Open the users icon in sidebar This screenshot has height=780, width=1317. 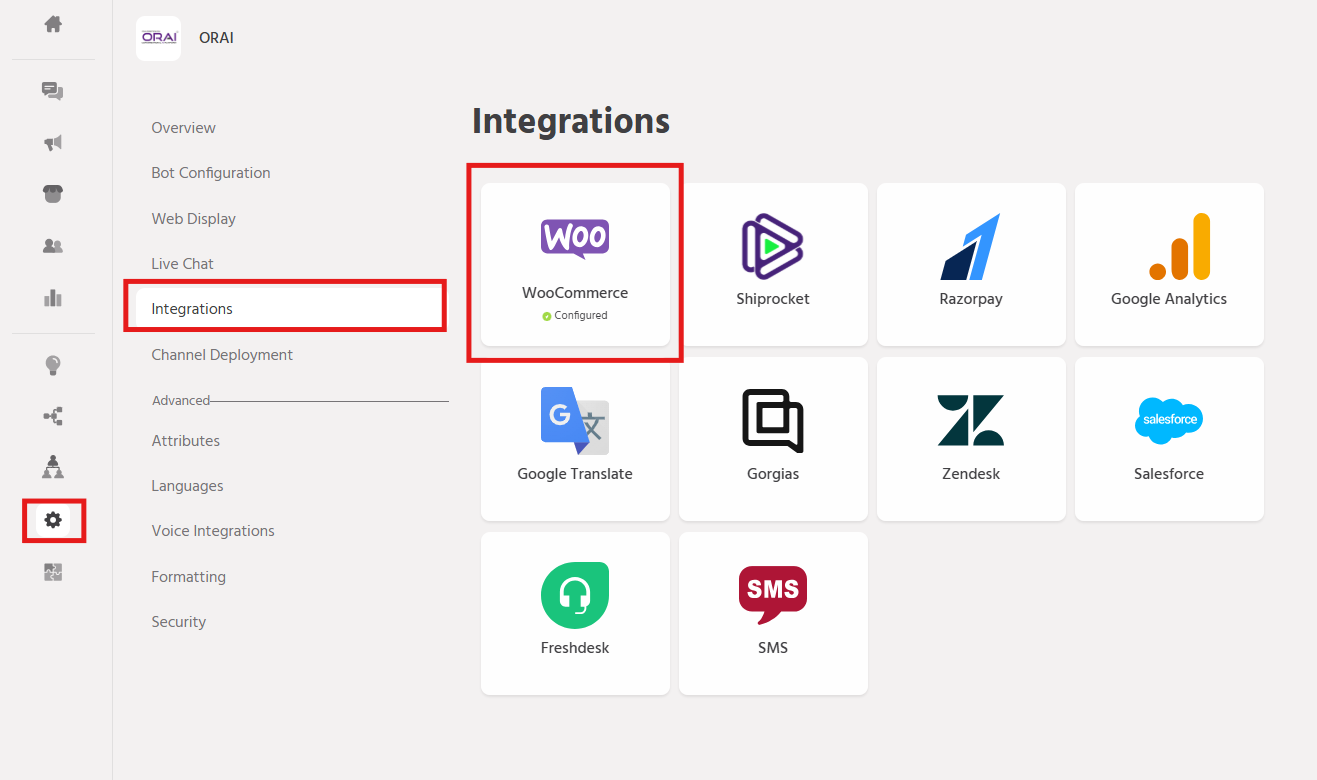click(53, 246)
